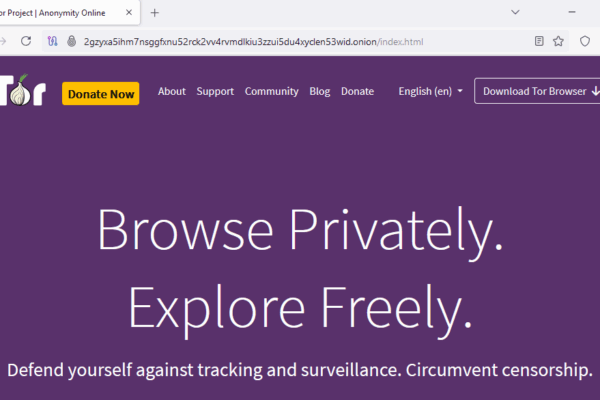Open the list all tabs chevron
The width and height of the screenshot is (600, 400).
[x=515, y=12]
